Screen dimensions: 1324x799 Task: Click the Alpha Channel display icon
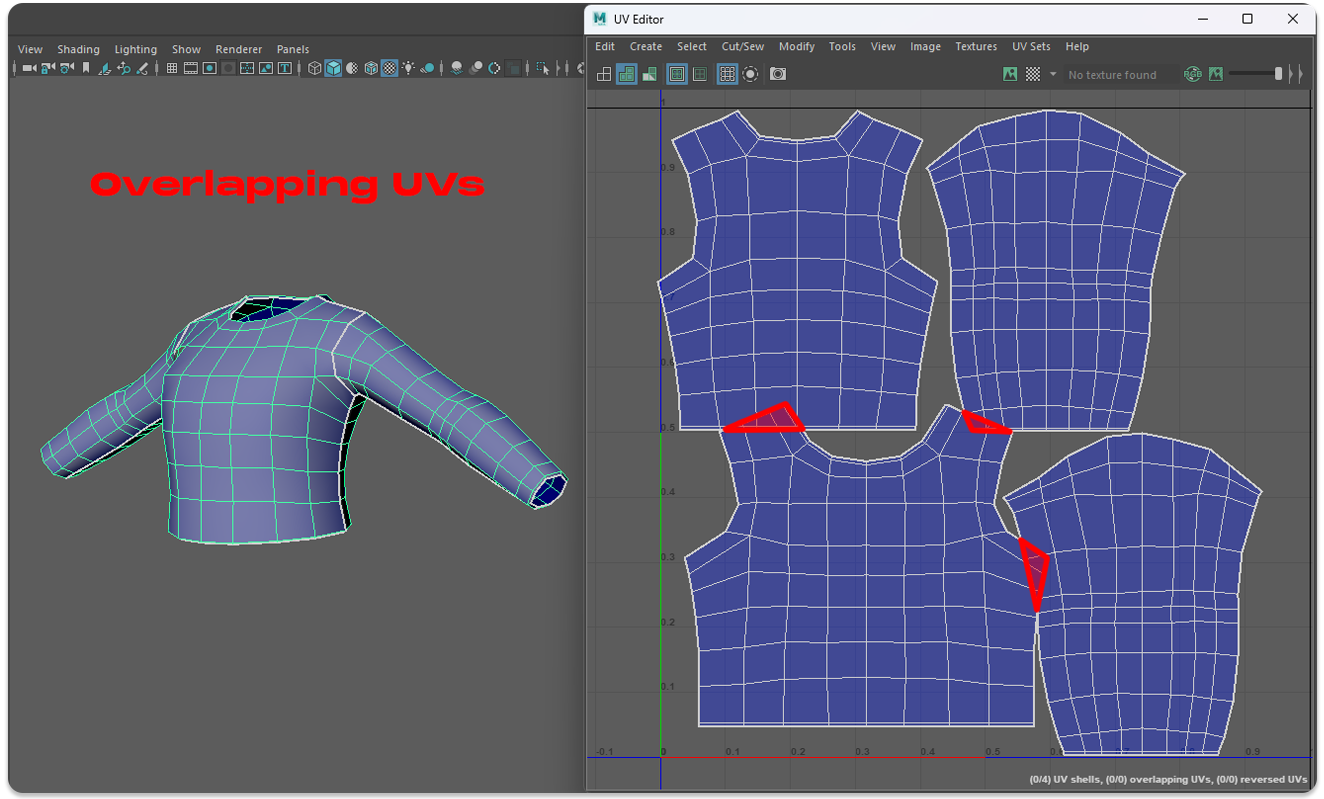click(x=1216, y=74)
